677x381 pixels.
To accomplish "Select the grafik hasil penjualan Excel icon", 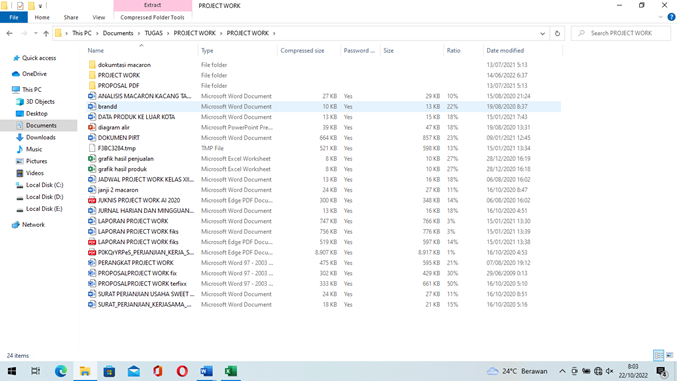I will point(92,159).
